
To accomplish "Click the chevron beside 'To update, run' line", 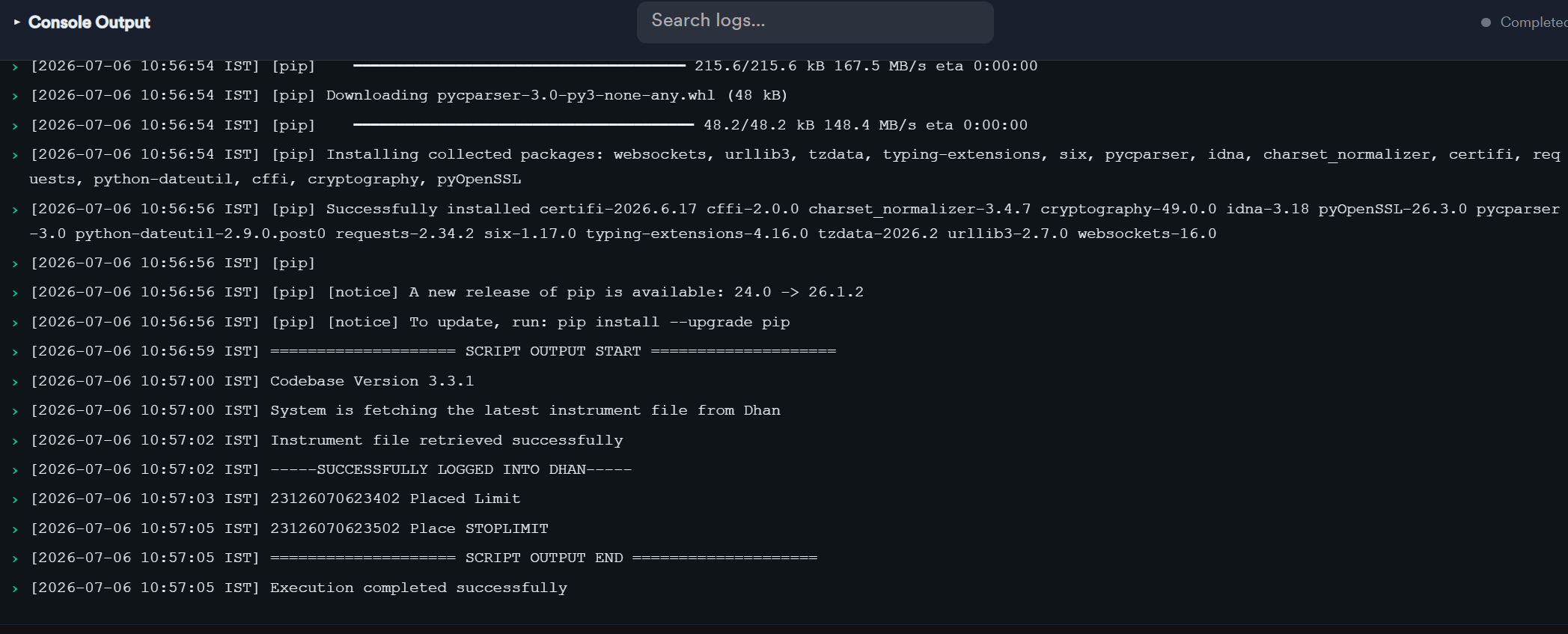I will pos(15,323).
